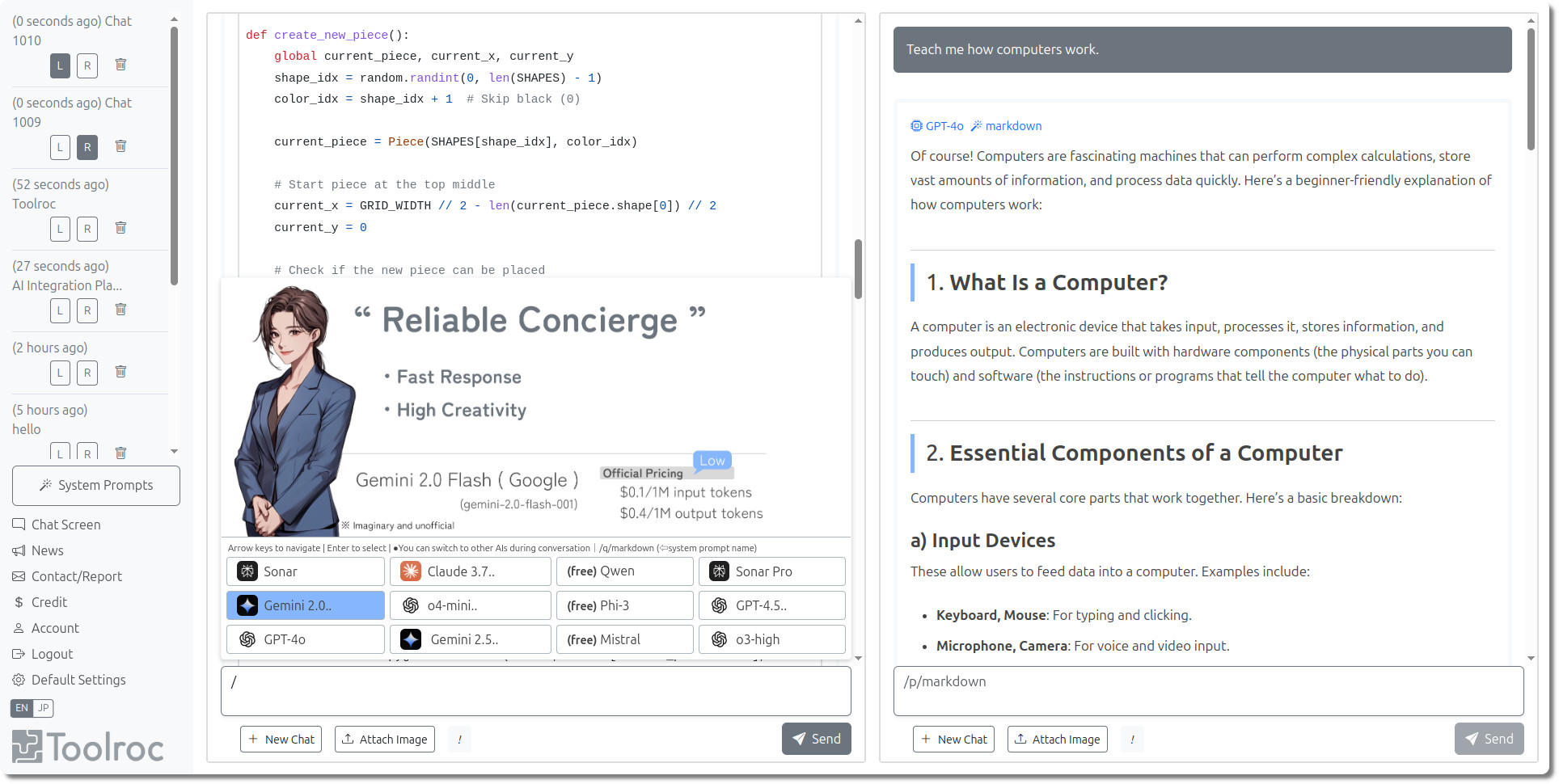Delete the 2 hours ago chat
Screen dimensions: 1559x784
120,372
